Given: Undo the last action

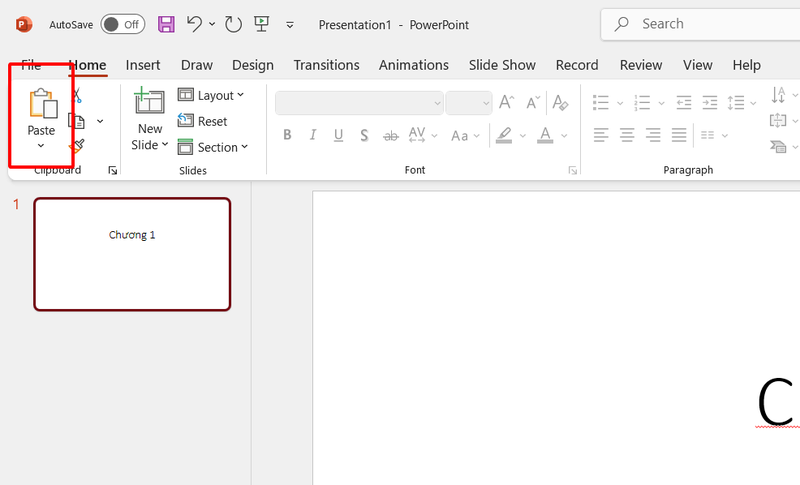Looking at the screenshot, I should pos(194,24).
